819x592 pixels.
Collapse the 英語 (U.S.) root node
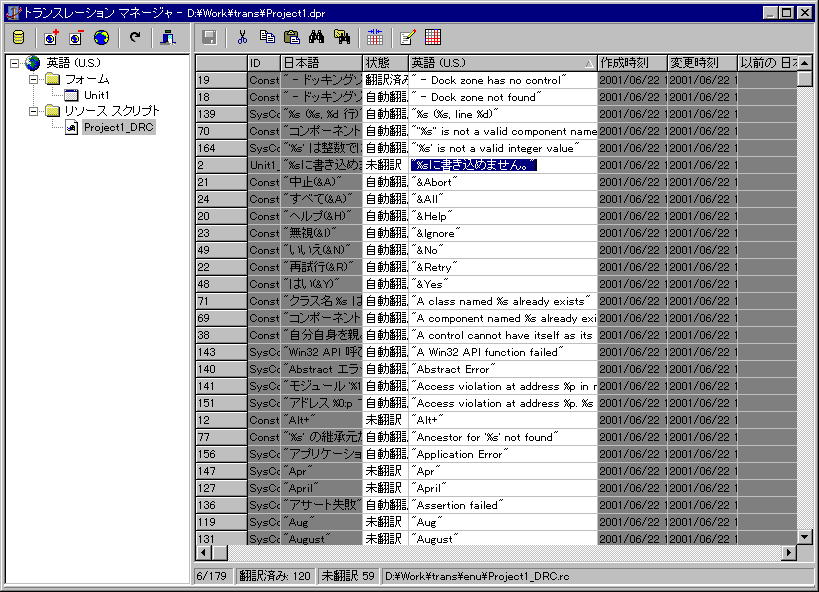(15, 63)
